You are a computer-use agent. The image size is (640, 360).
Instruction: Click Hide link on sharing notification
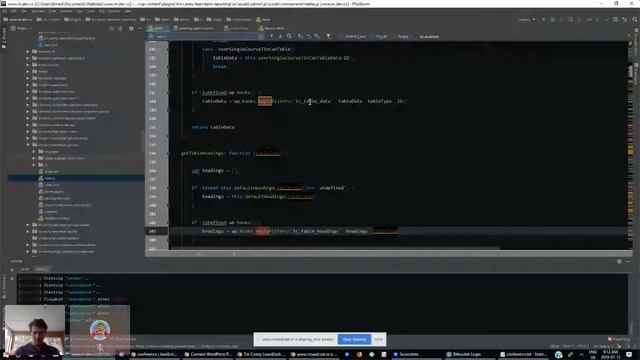[378, 339]
